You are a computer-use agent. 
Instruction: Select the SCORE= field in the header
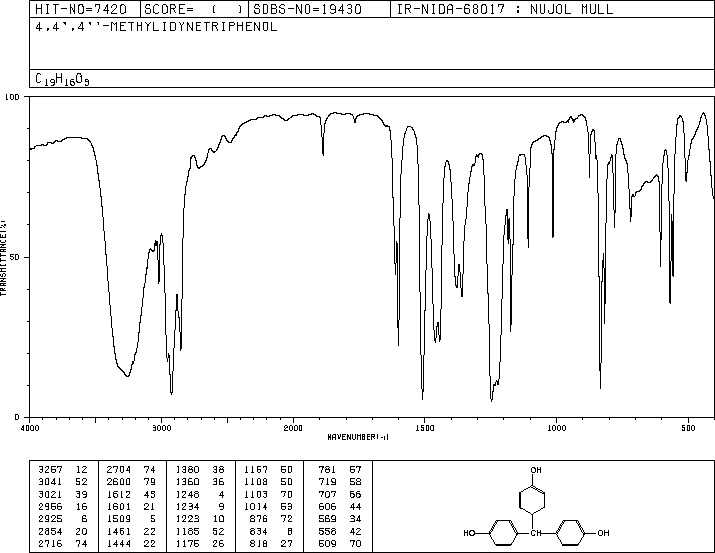click(x=193, y=9)
